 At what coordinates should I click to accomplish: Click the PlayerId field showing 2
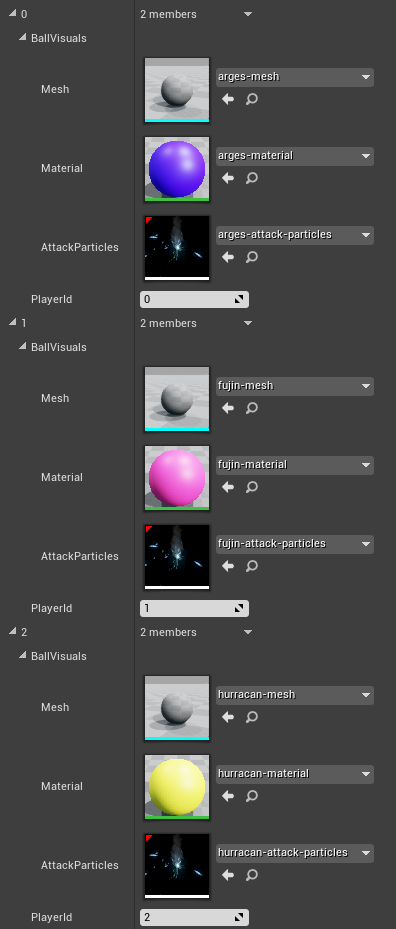coord(194,917)
